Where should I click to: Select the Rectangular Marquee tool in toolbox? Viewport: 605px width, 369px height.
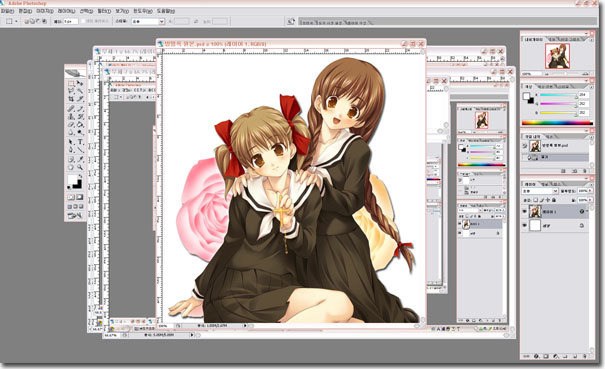point(71,83)
